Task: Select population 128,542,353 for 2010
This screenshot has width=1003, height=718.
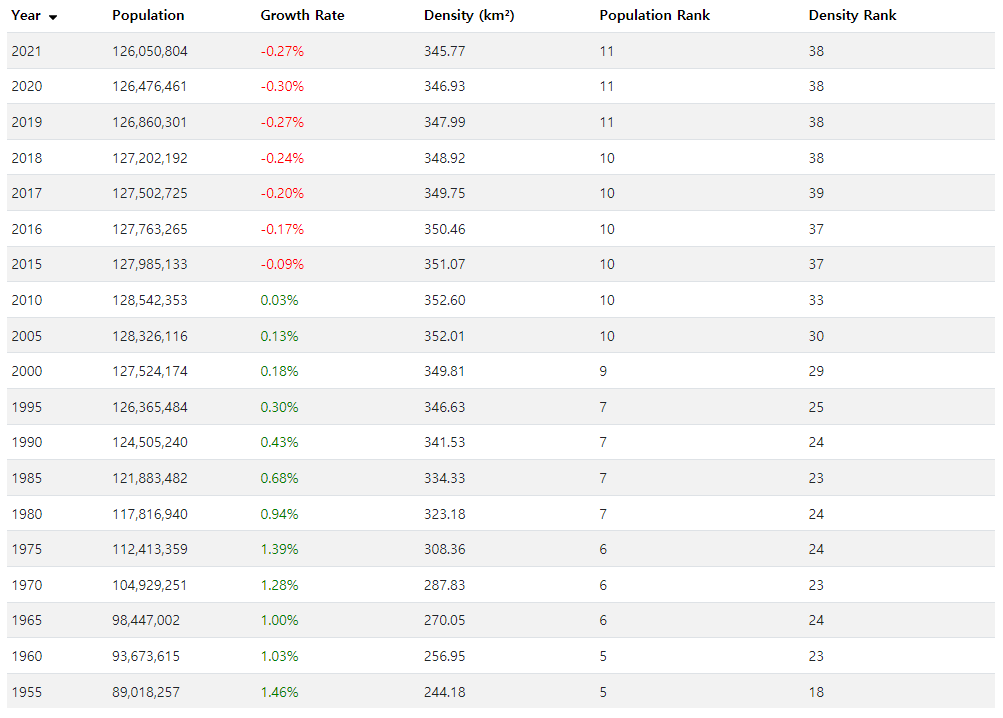Action: tap(150, 300)
